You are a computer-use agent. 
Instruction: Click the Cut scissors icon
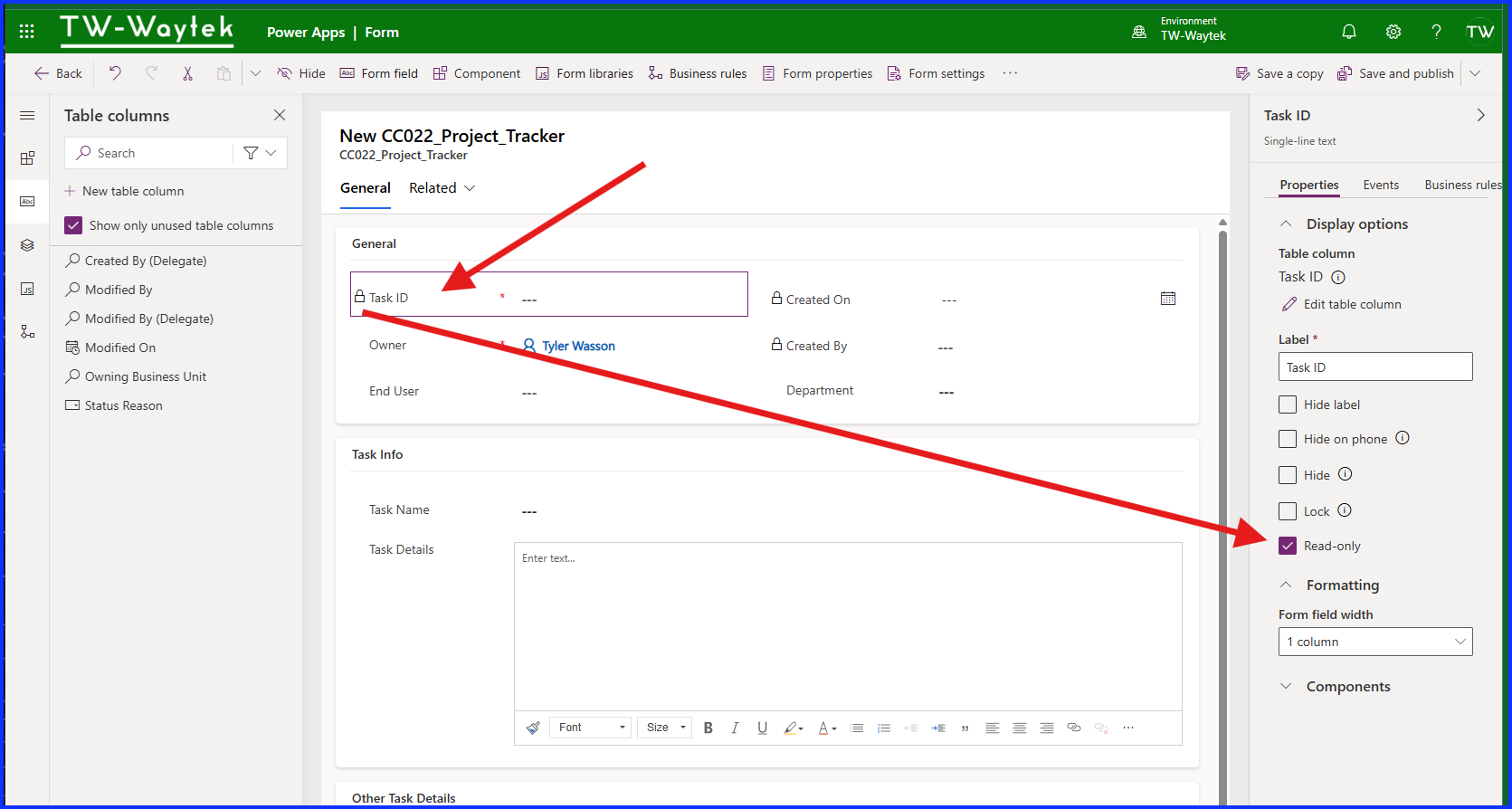187,73
